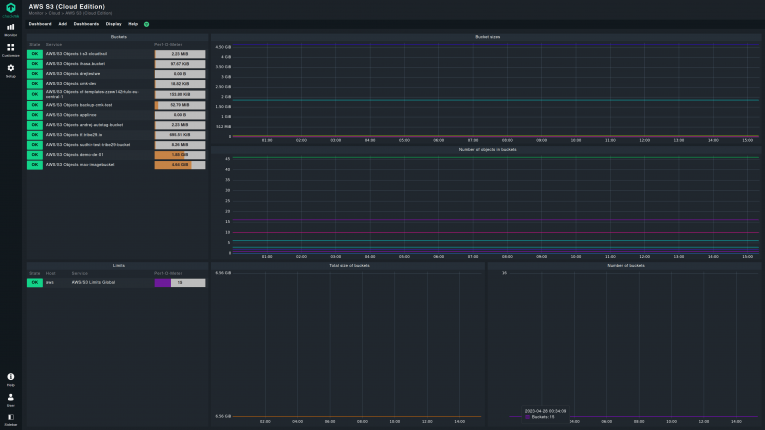The image size is (765, 430).
Task: Click the Number of buckets graph title
Action: pos(626,266)
